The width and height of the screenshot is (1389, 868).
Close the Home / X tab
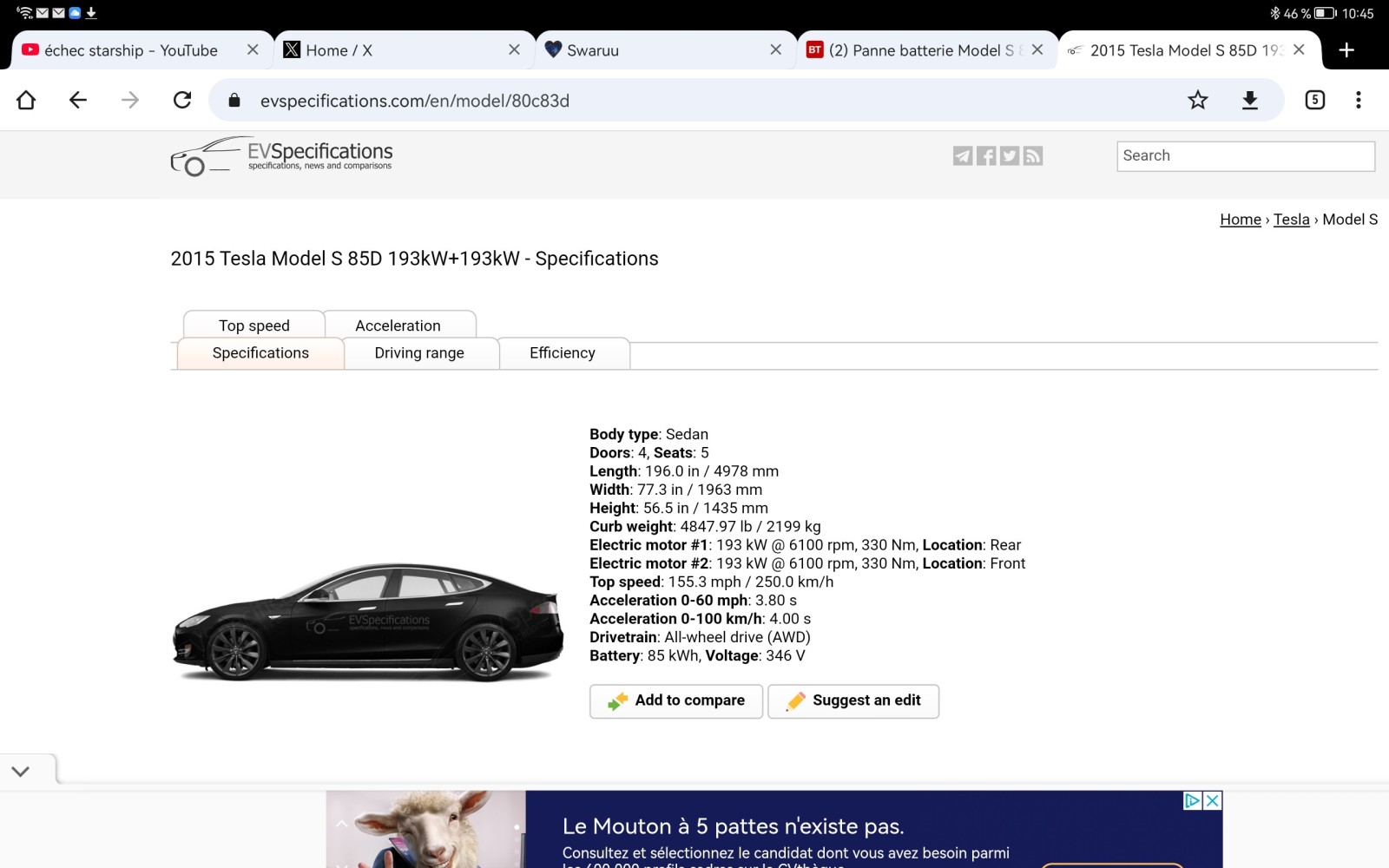coord(515,50)
